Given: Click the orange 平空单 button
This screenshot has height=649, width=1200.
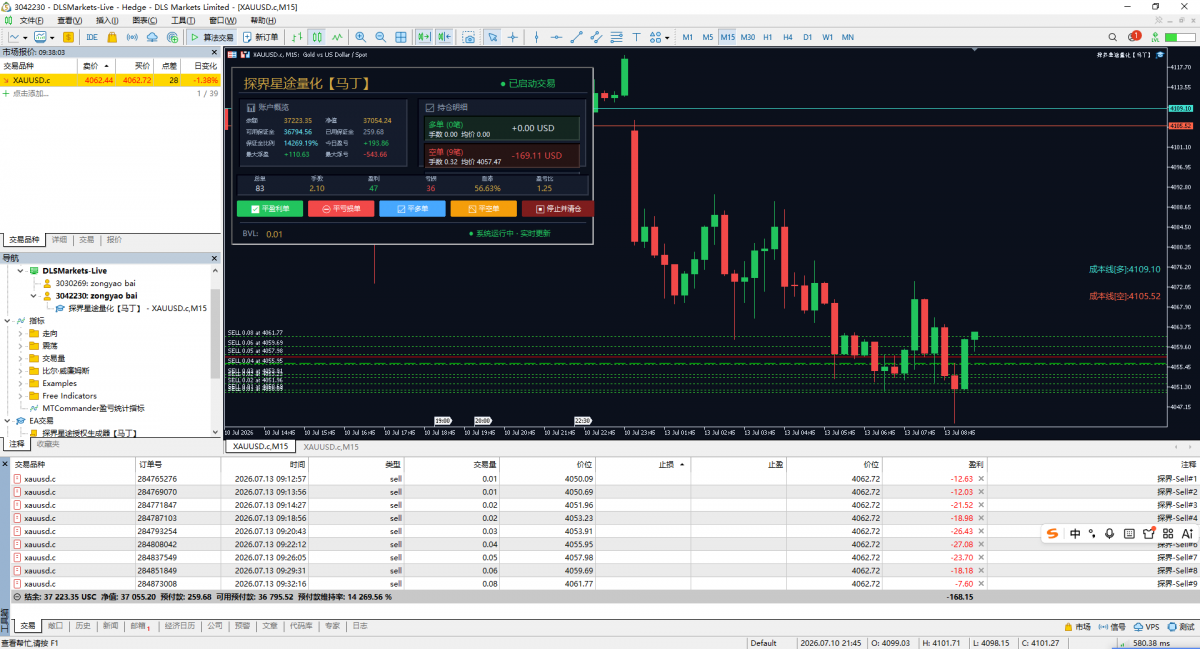Looking at the screenshot, I should point(484,209).
